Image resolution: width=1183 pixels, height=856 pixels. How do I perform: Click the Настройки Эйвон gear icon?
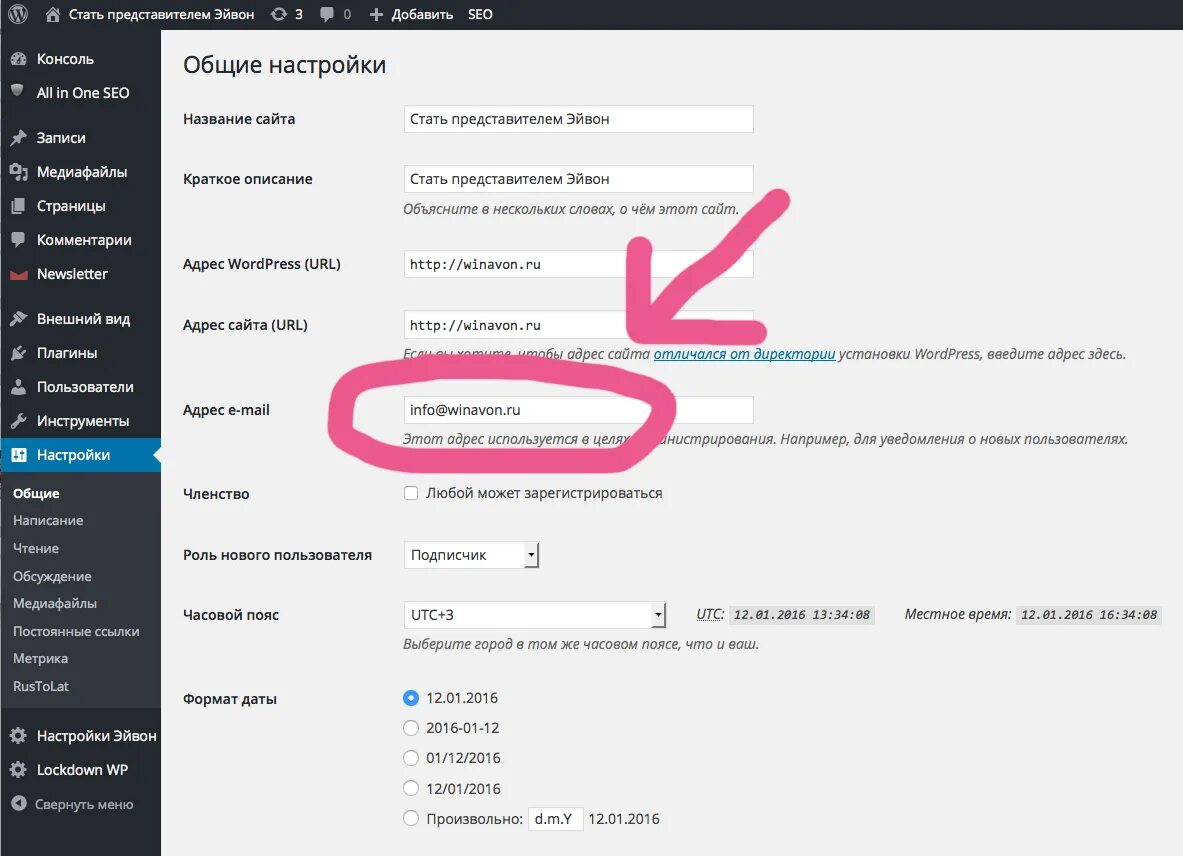click(18, 735)
